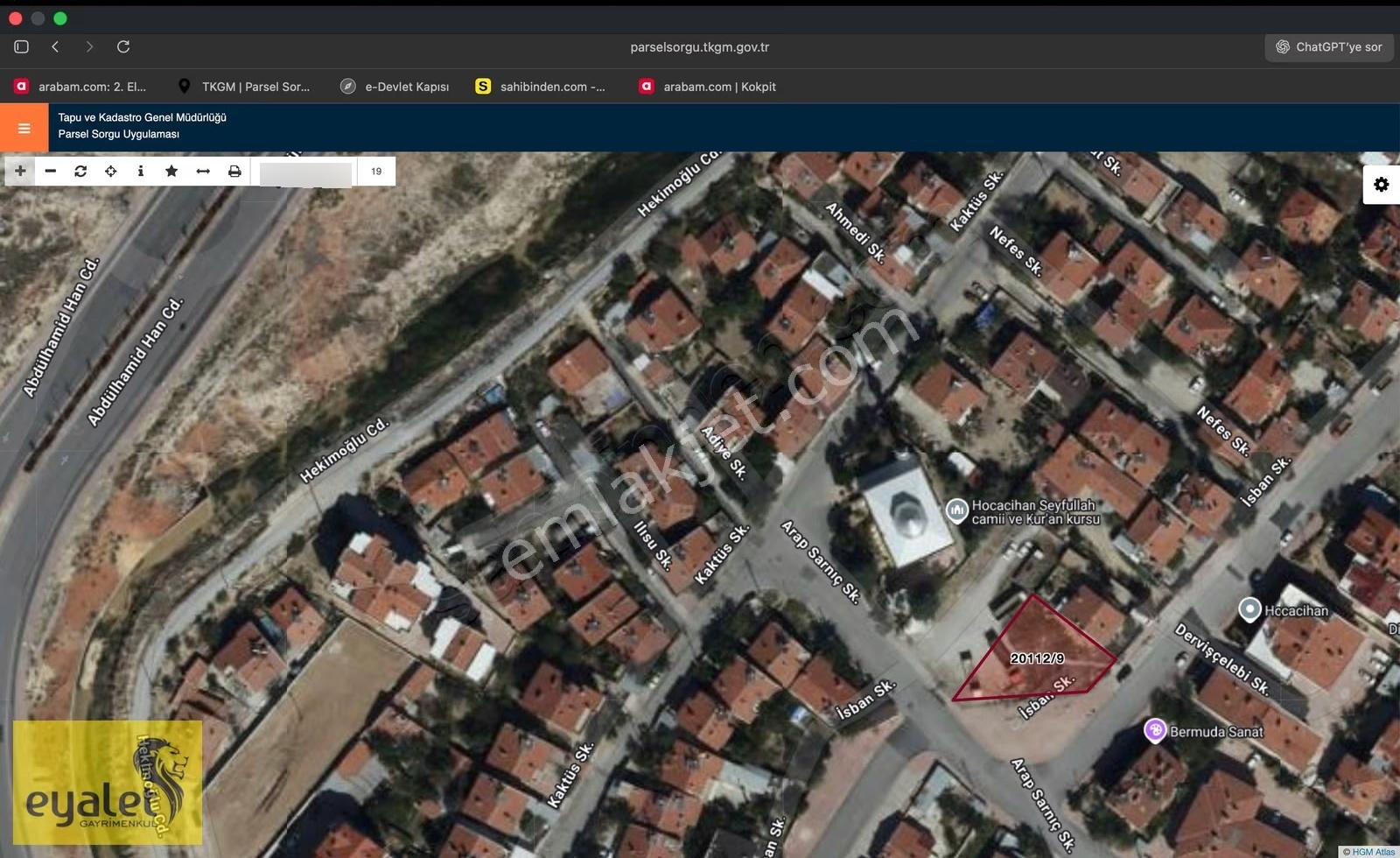Open the arabam.com: 2. El bookmark

coord(80,87)
